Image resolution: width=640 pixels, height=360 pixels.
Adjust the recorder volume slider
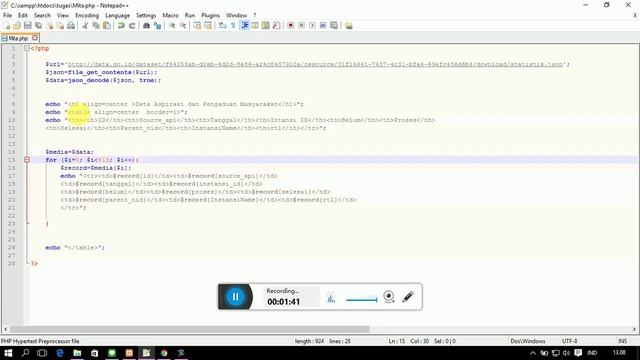(x=361, y=300)
